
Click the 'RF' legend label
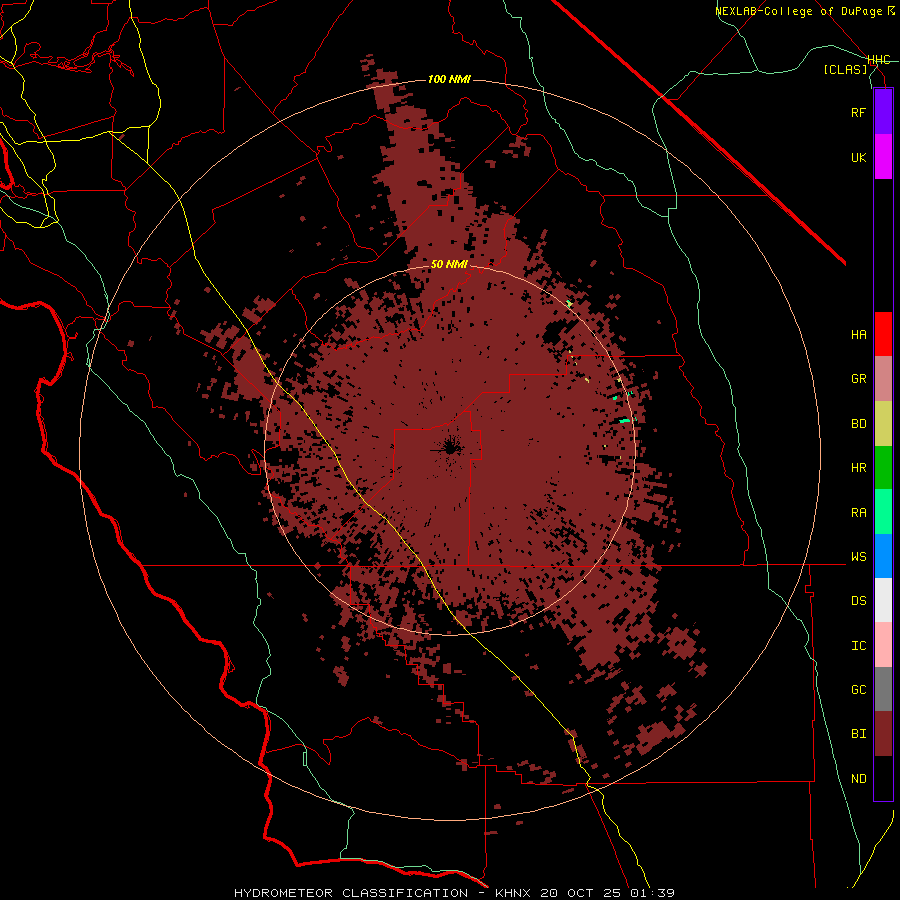click(859, 112)
